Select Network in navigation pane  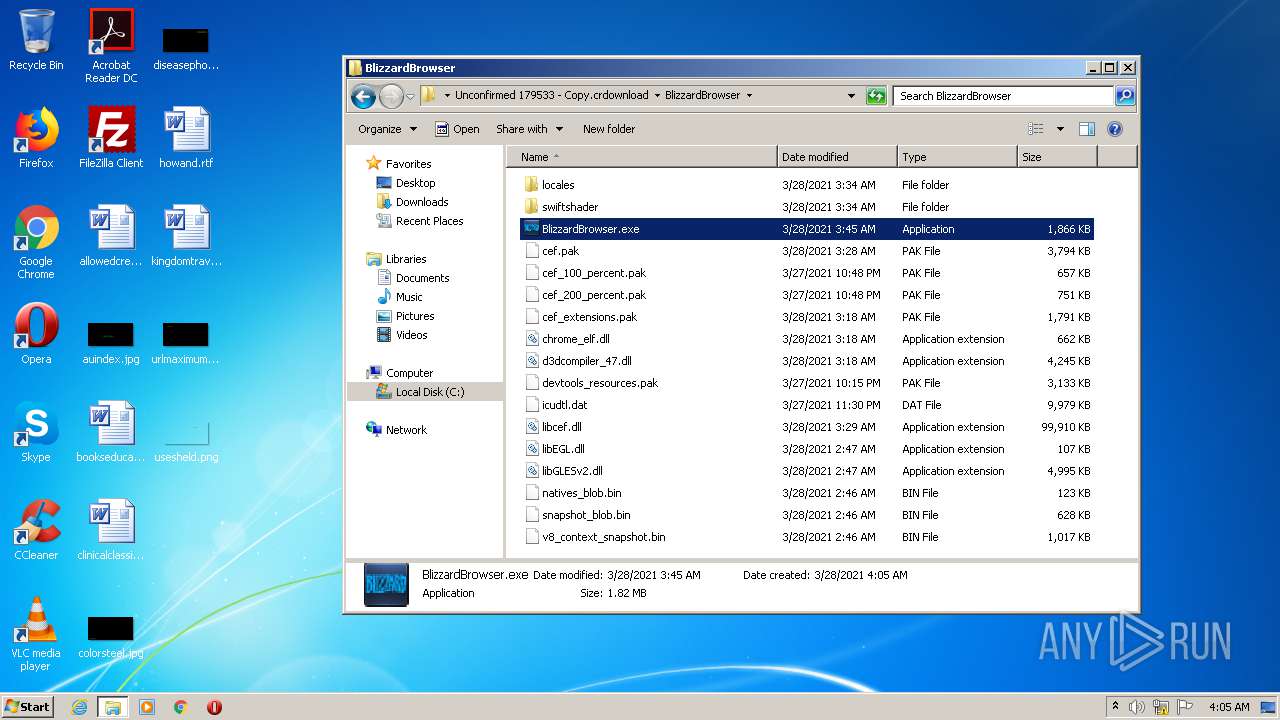(x=405, y=430)
